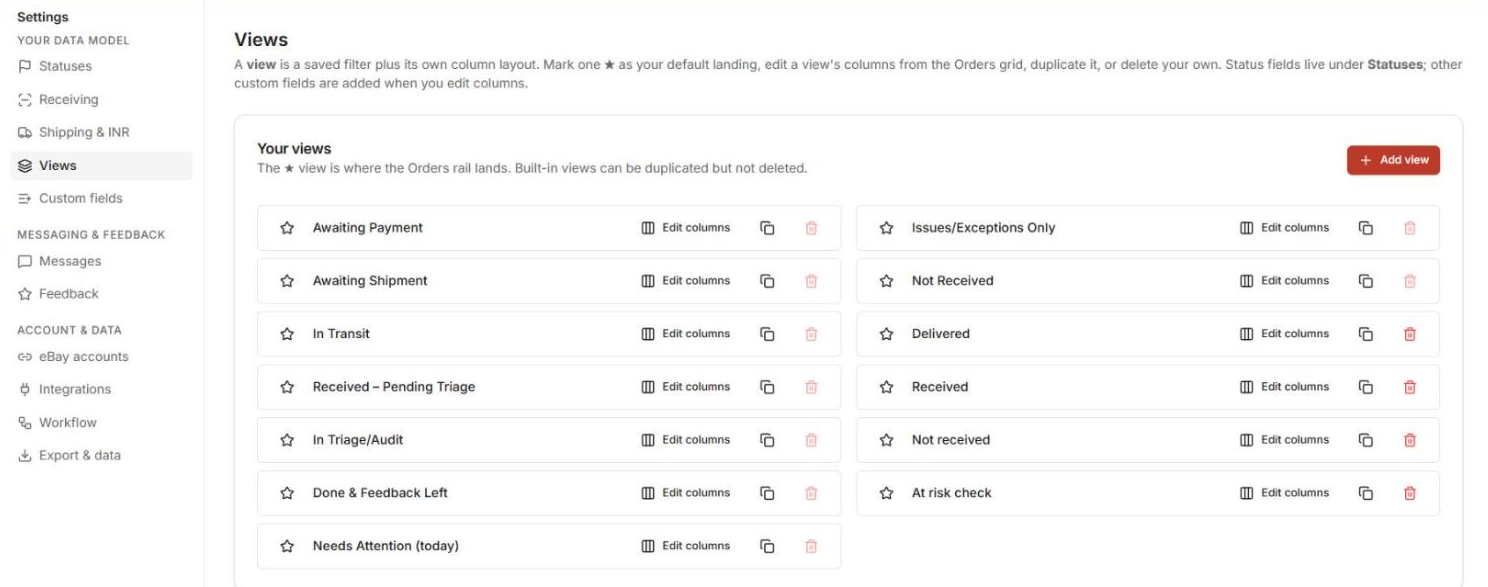
Task: Click trash icon for Needs Attention (today)
Action: (811, 546)
